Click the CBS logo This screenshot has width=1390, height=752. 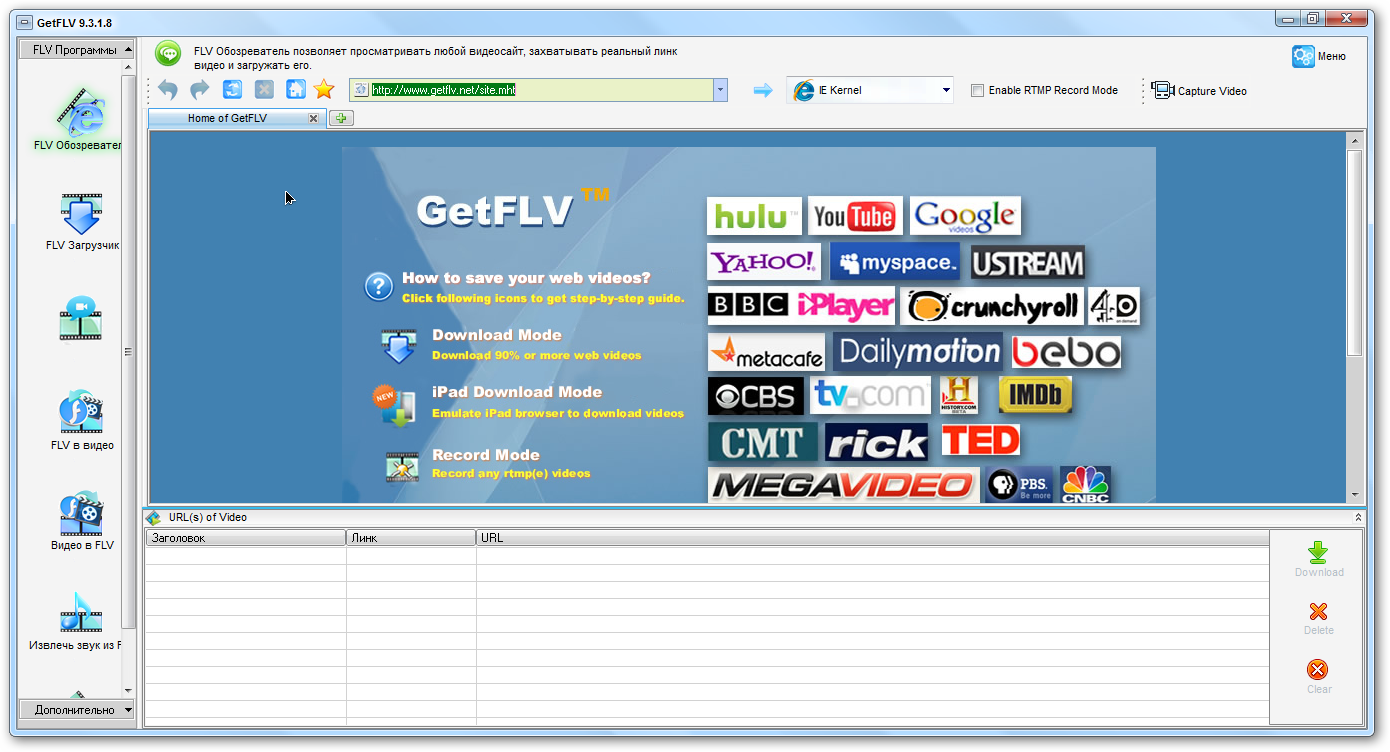(755, 396)
